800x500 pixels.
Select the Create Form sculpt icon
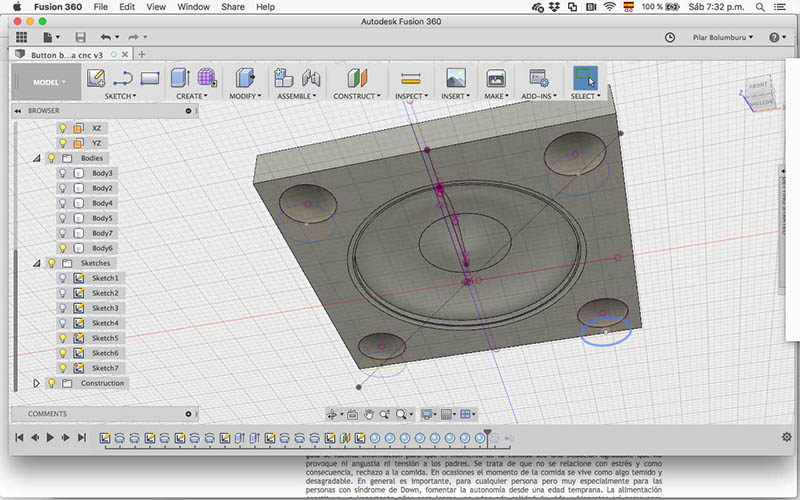(x=207, y=78)
